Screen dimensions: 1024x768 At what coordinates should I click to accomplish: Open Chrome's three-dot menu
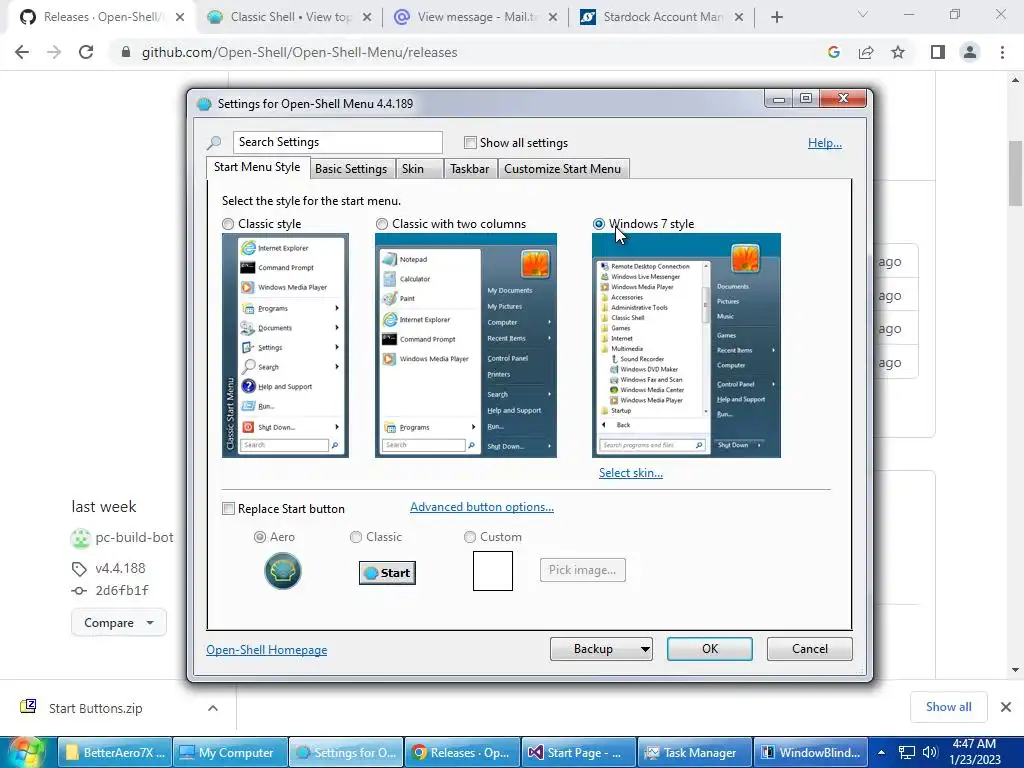[x=1002, y=52]
